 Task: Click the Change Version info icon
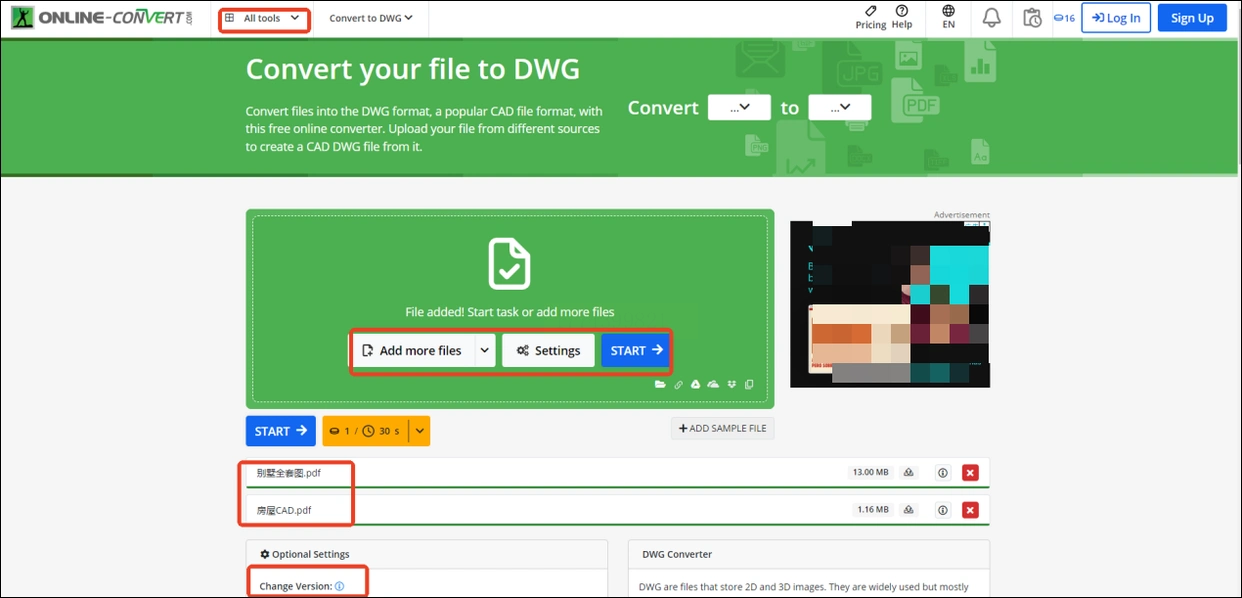[340, 586]
